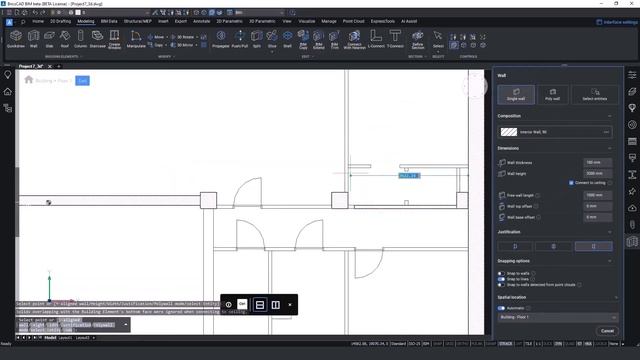Activate the Wall tool in ribbon
Image resolution: width=640 pixels, height=360 pixels.
(x=33, y=39)
